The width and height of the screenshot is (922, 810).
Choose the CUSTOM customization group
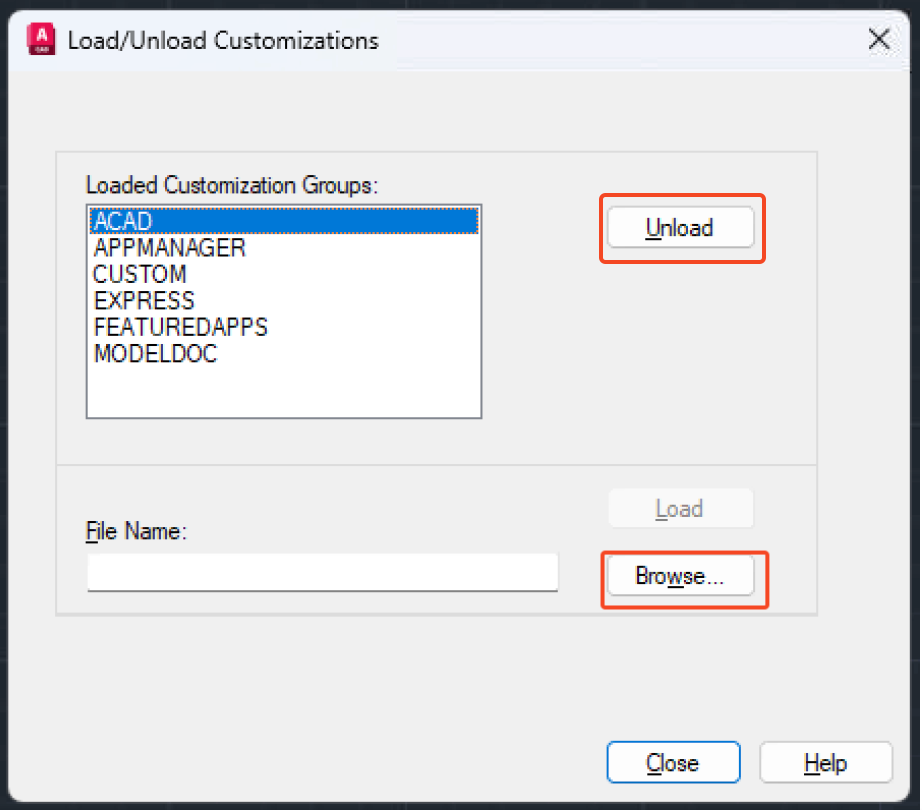pyautogui.click(x=140, y=274)
